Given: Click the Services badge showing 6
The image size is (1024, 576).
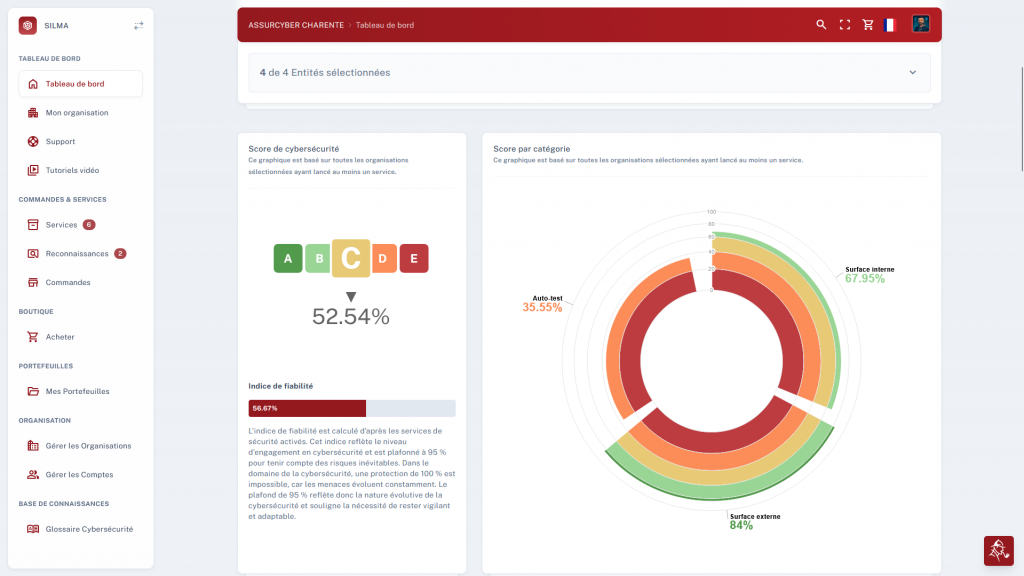Looking at the screenshot, I should click(89, 225).
